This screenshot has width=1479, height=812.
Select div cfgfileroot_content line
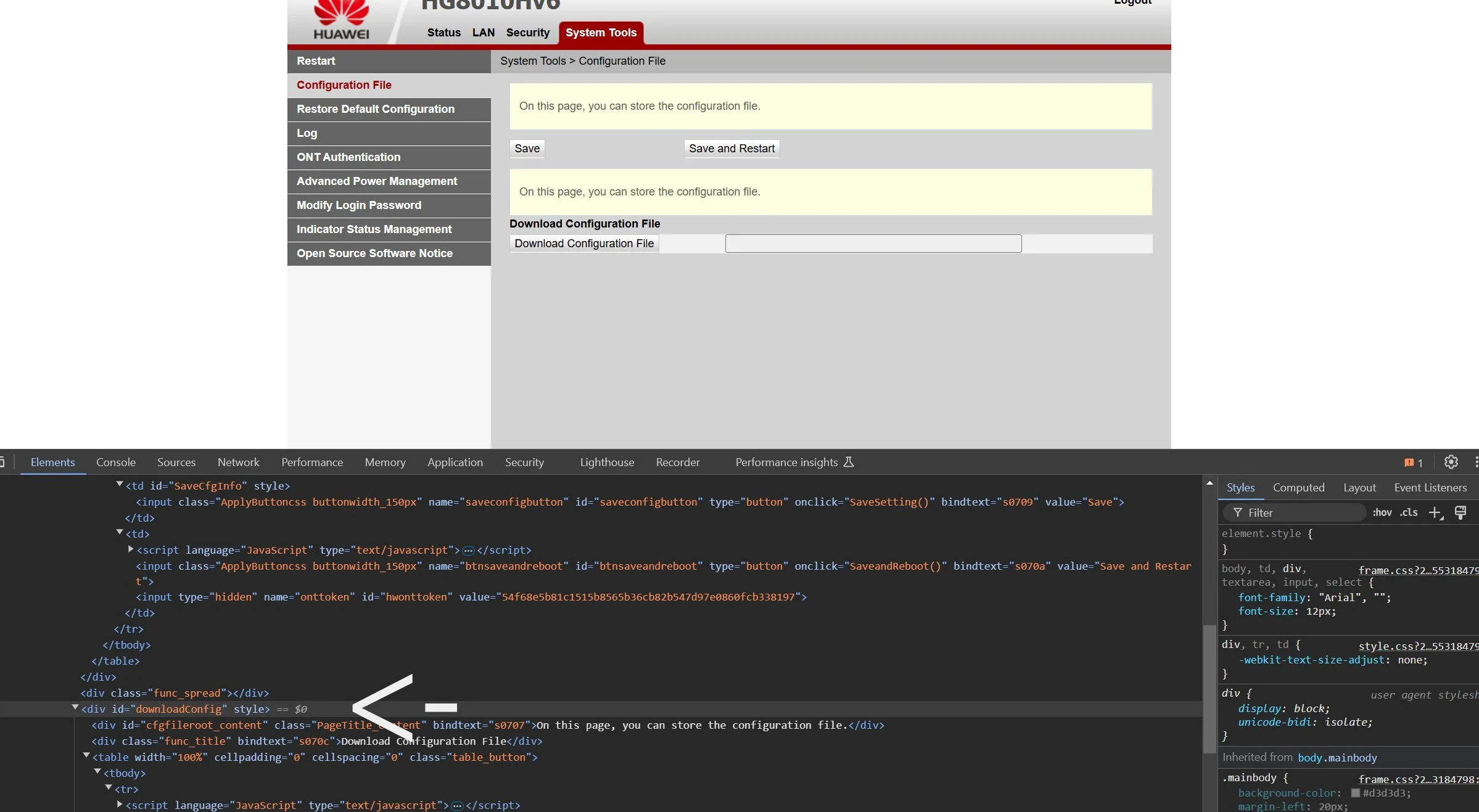[488, 725]
